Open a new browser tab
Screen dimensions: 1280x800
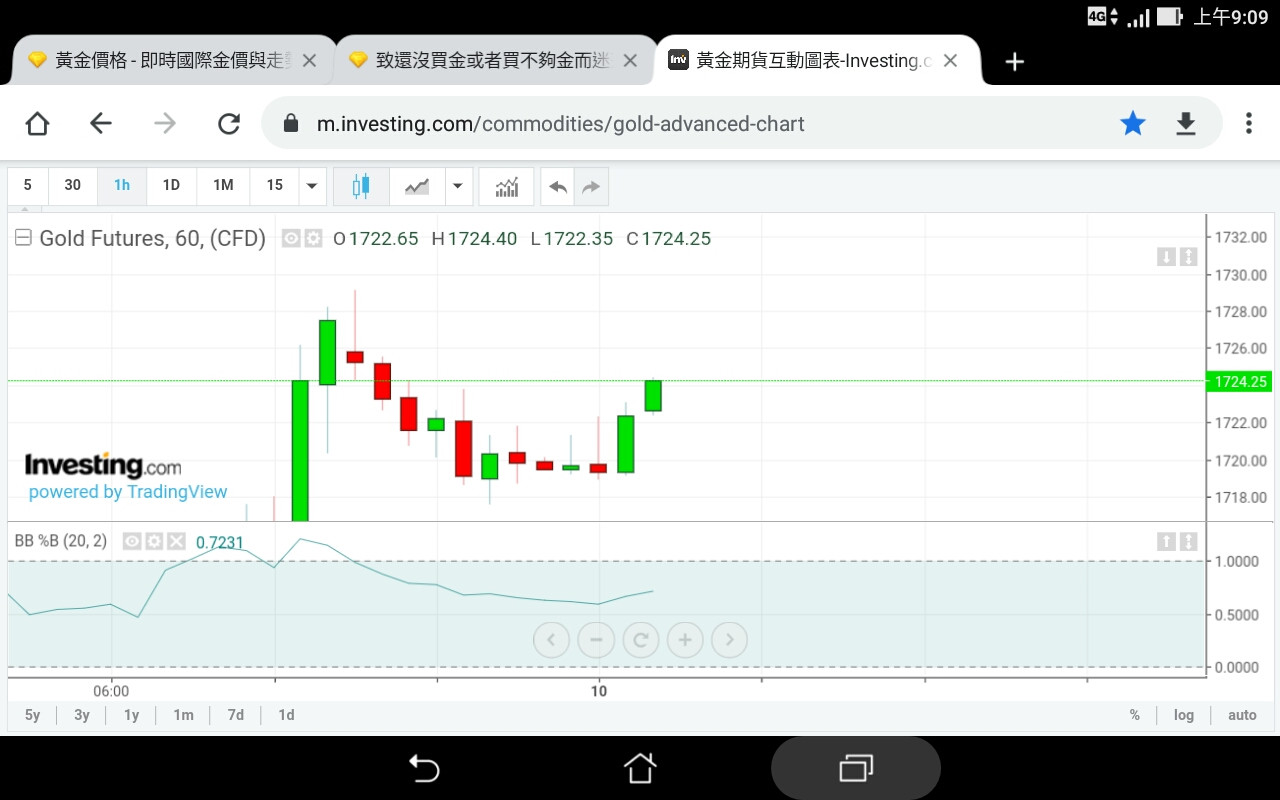tap(1014, 61)
